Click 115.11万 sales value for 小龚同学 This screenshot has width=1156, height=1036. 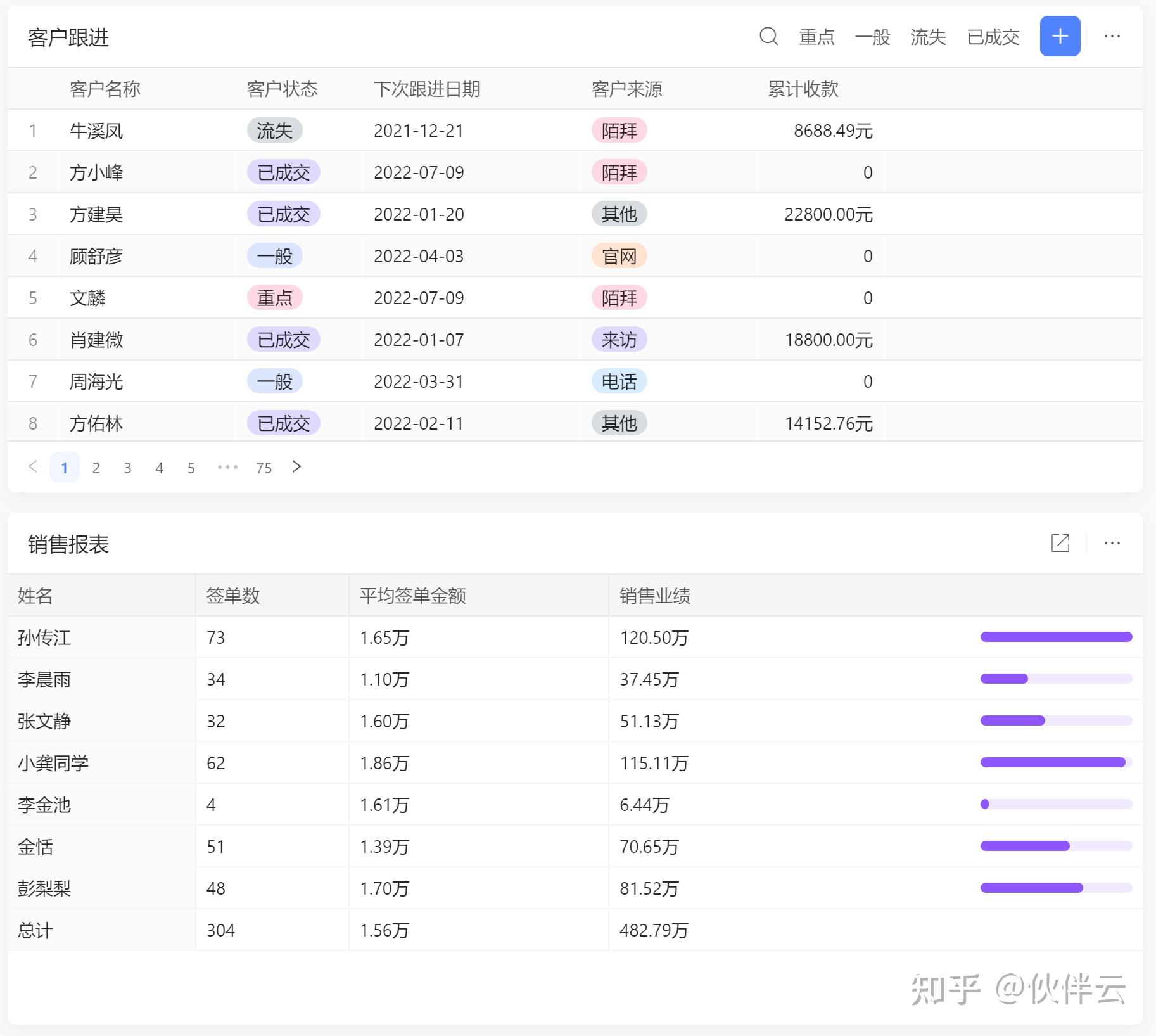pyautogui.click(x=654, y=763)
